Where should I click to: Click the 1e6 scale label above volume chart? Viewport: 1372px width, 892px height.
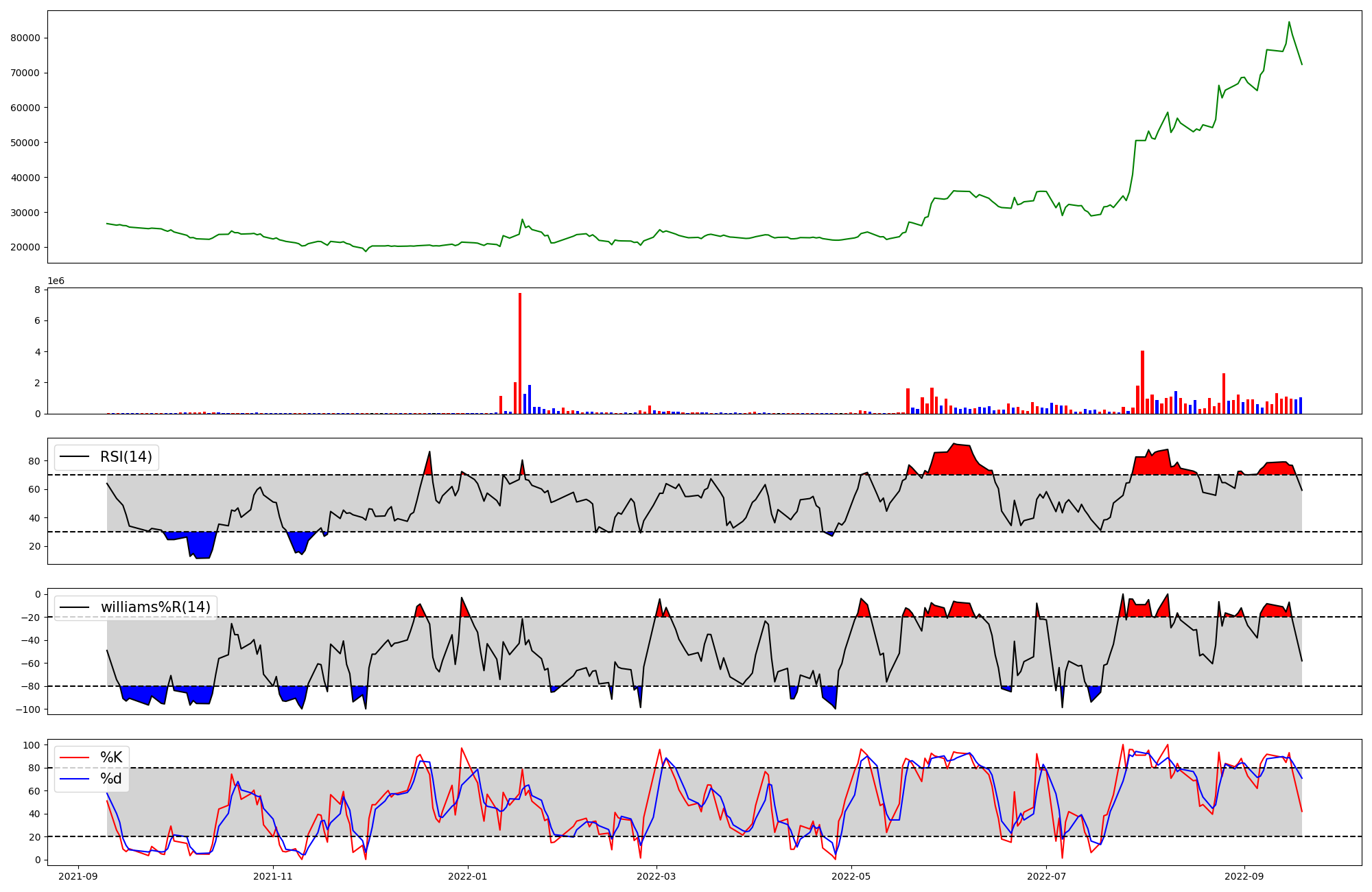56,281
